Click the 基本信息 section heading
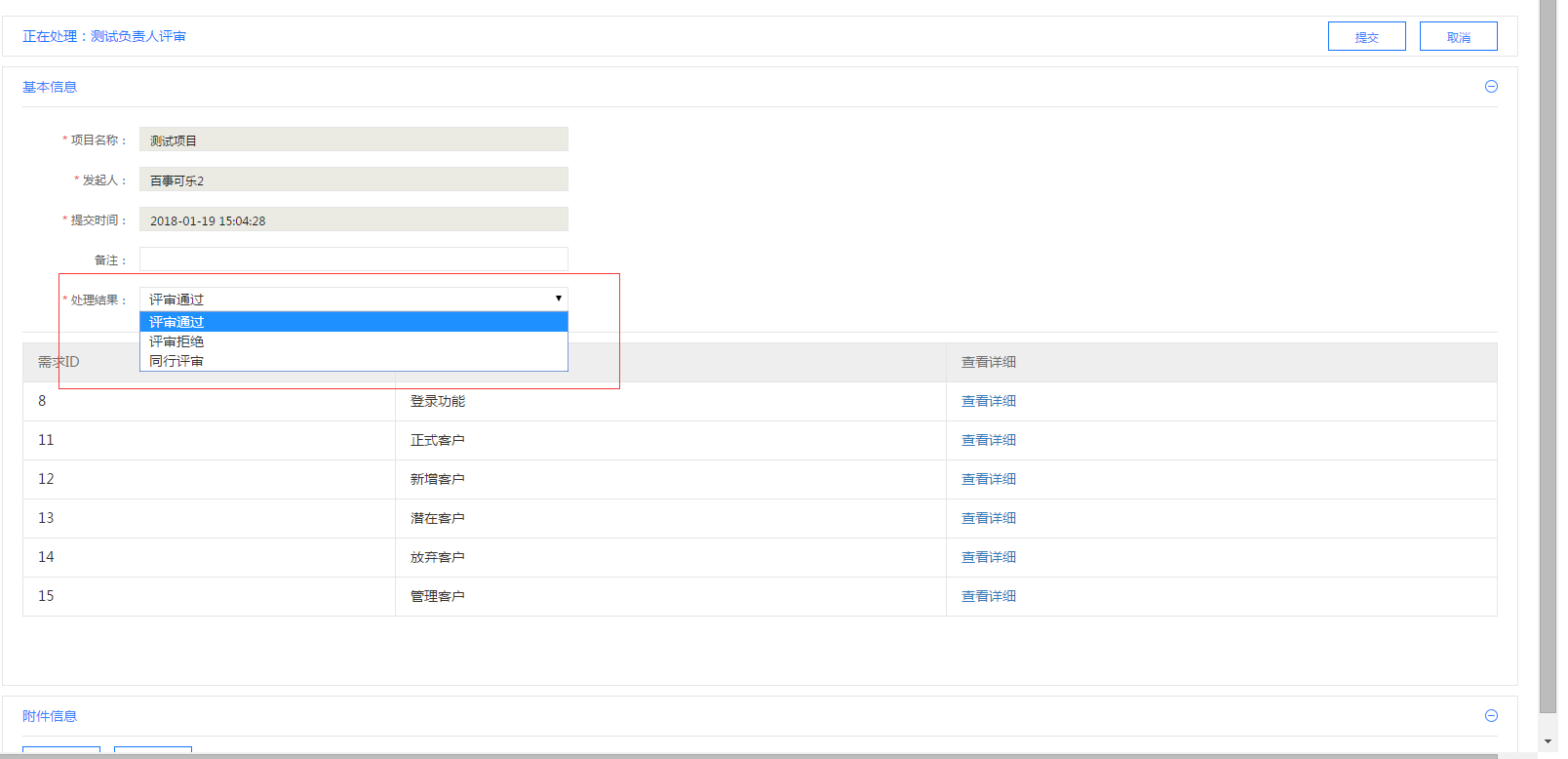The image size is (1568, 759). (x=50, y=87)
